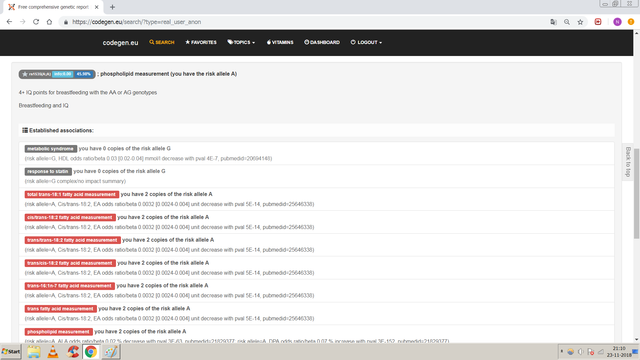
Task: Click the red phospholipid measurement tag
Action: coord(58,331)
